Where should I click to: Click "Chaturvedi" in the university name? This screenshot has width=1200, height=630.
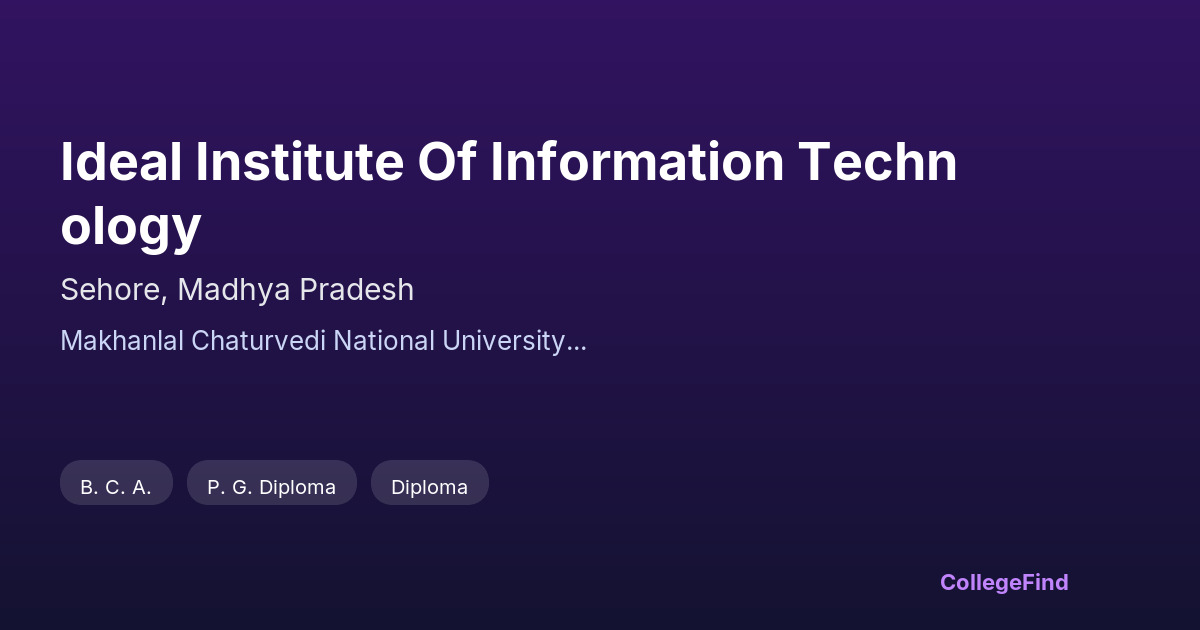click(258, 341)
